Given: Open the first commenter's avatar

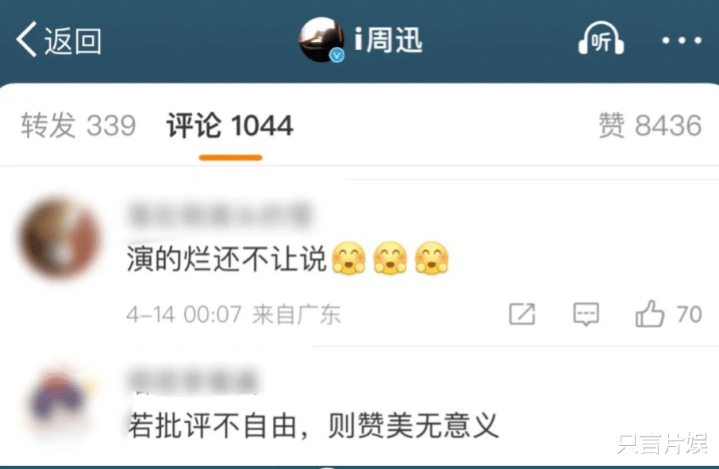Looking at the screenshot, I should [60, 237].
